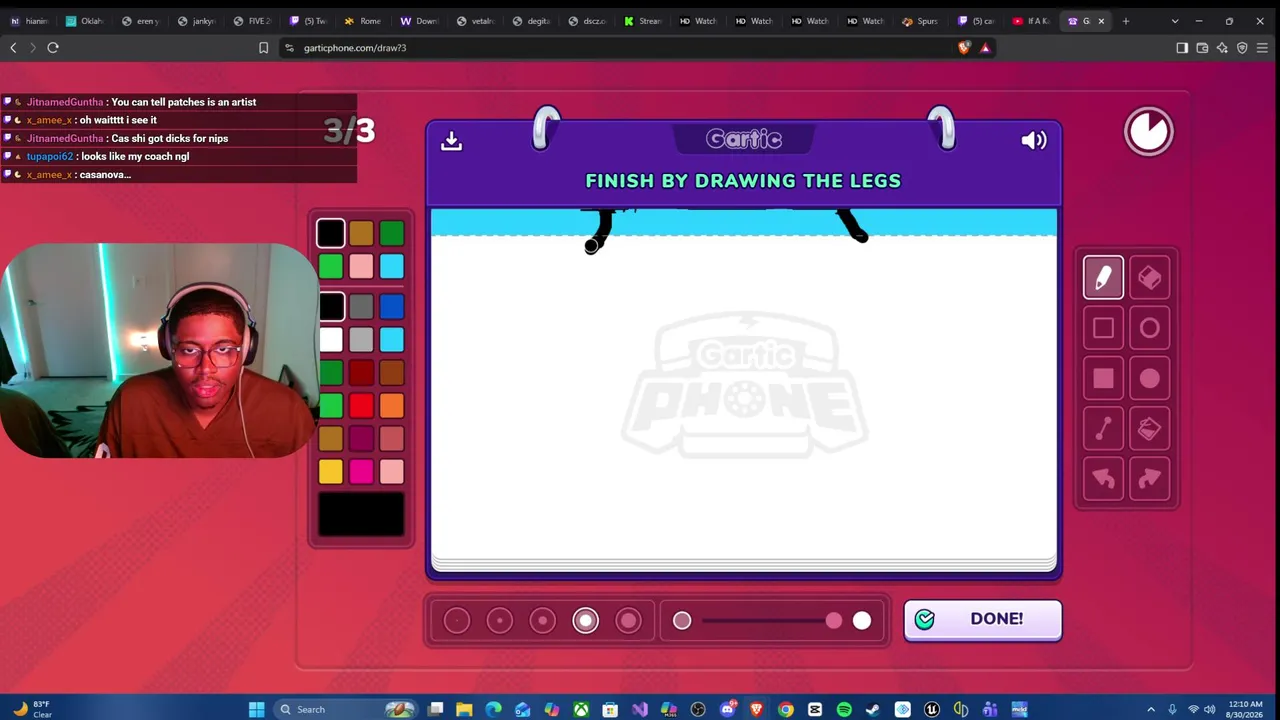Show hidden system tray icons

click(1150, 710)
